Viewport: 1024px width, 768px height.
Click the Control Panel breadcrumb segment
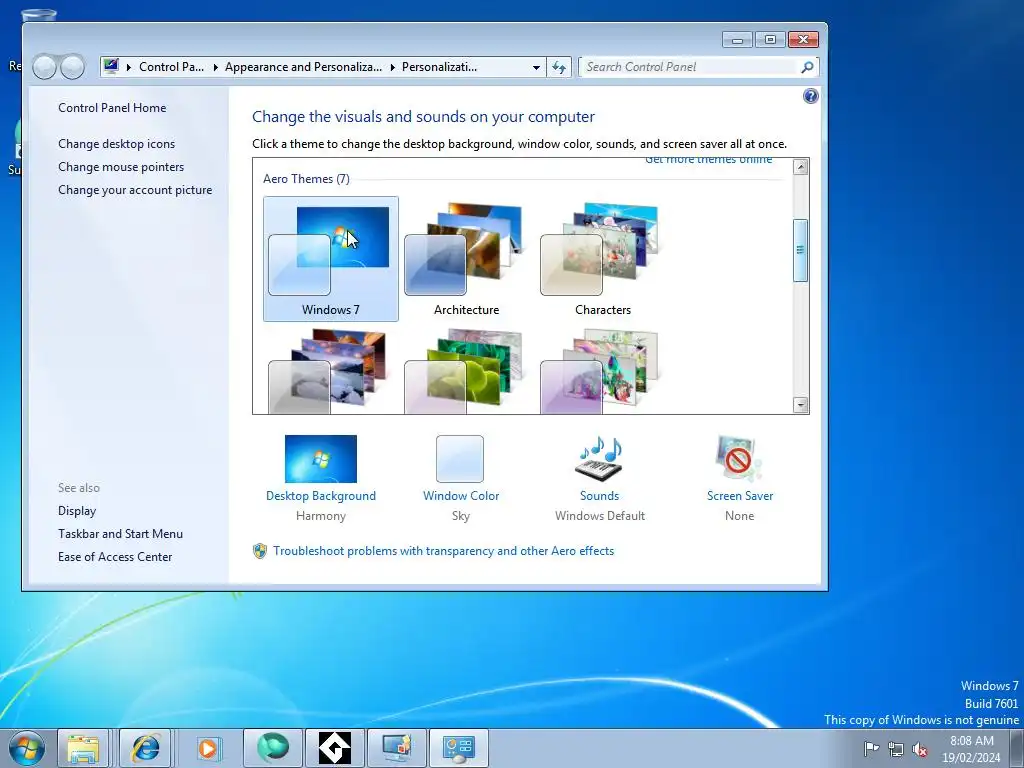171,67
